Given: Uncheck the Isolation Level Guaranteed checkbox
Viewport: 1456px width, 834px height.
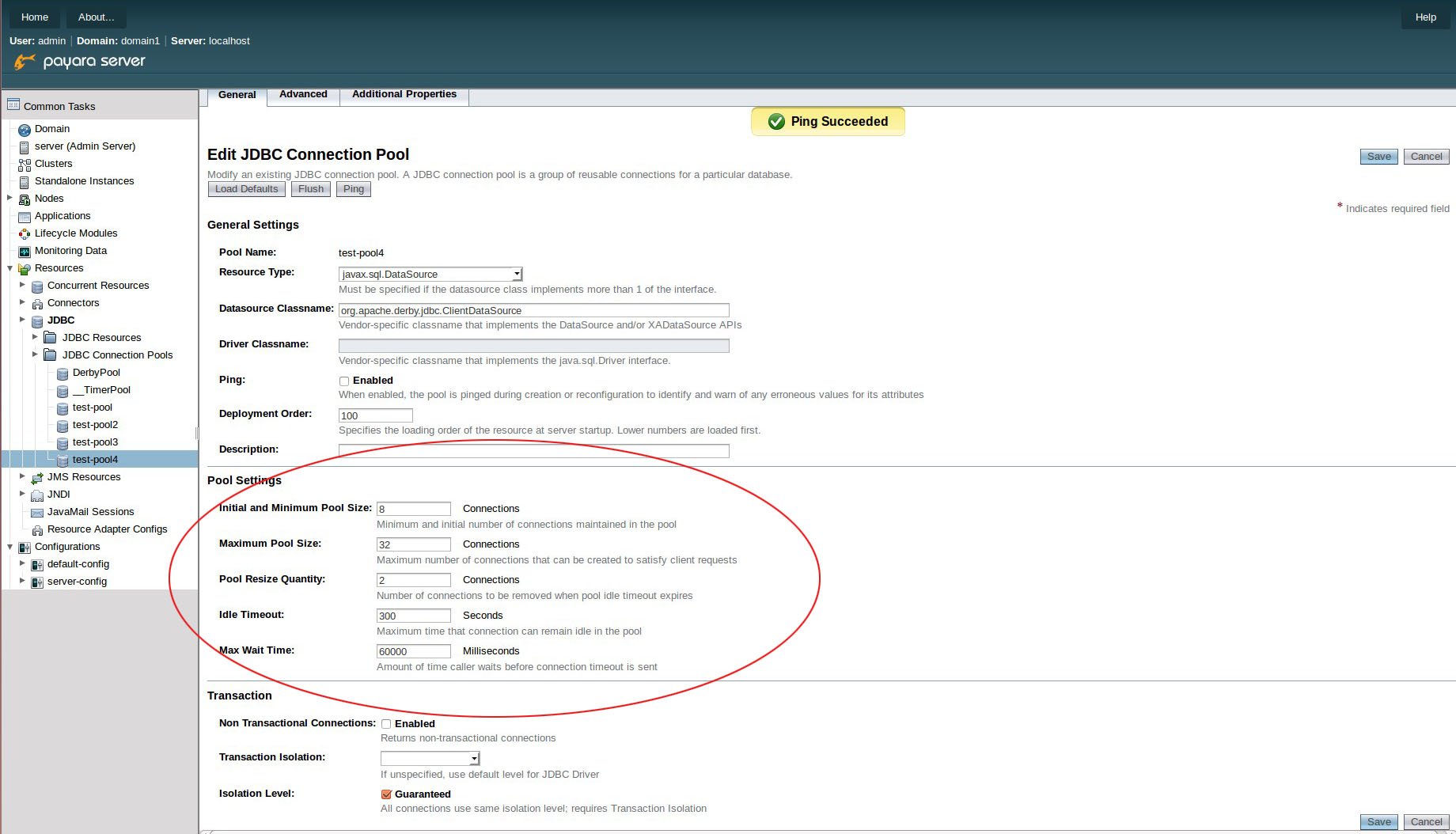Looking at the screenshot, I should click(386, 794).
